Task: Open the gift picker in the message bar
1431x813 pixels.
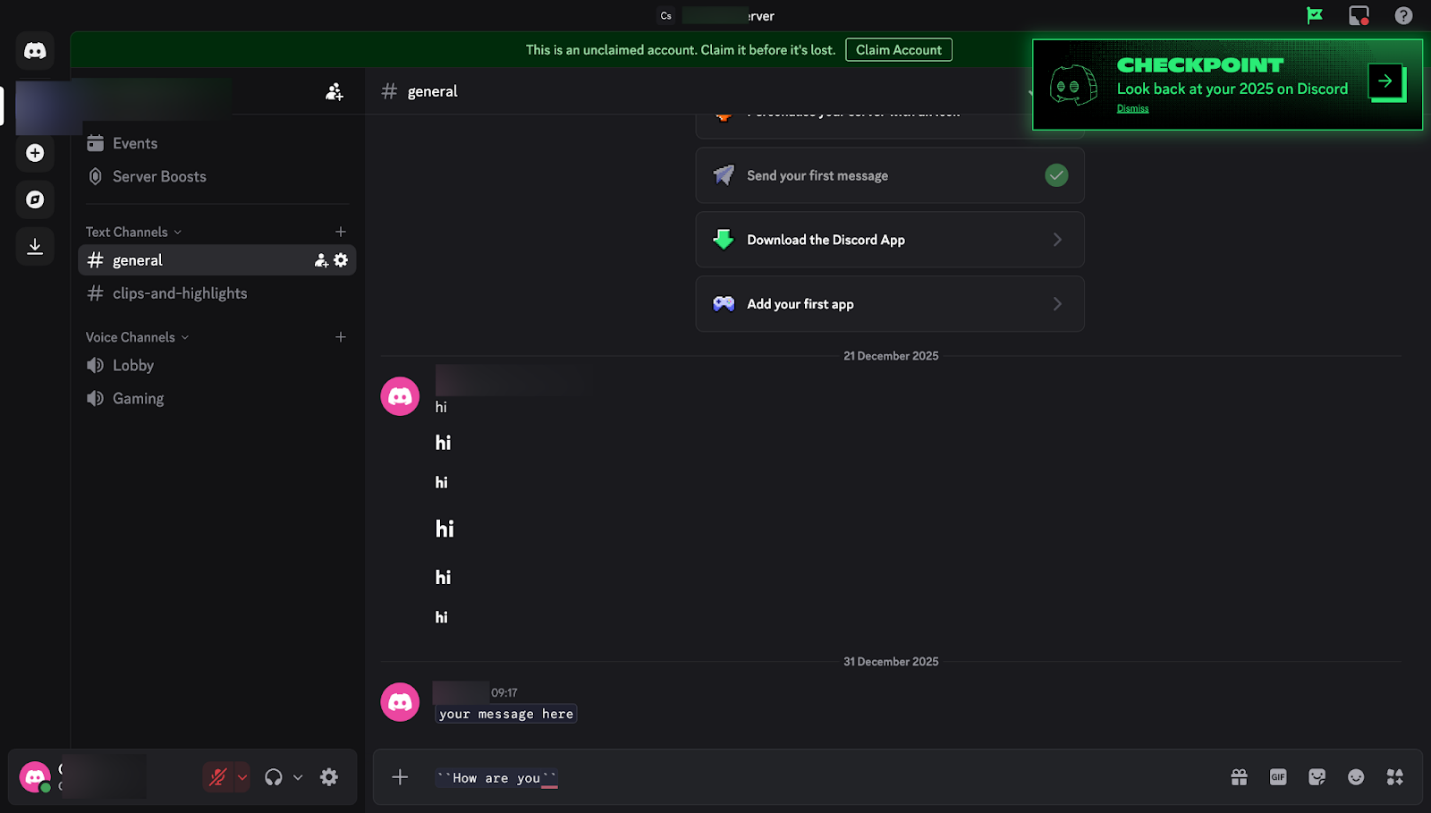Action: point(1239,777)
